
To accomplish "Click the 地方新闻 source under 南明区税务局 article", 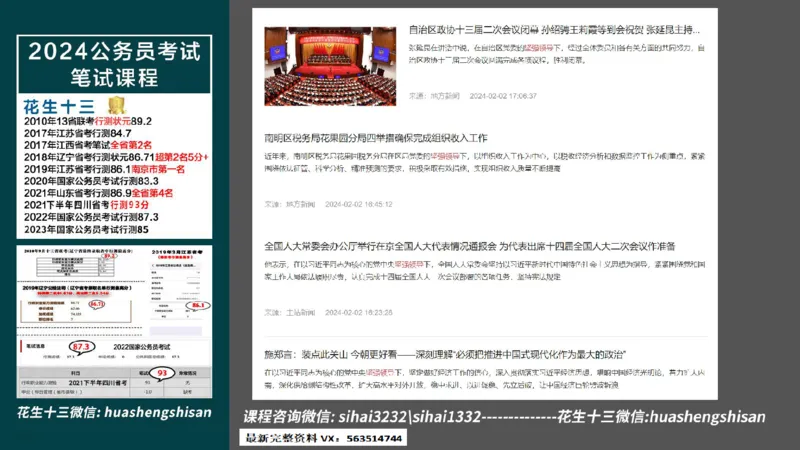I will click(300, 204).
